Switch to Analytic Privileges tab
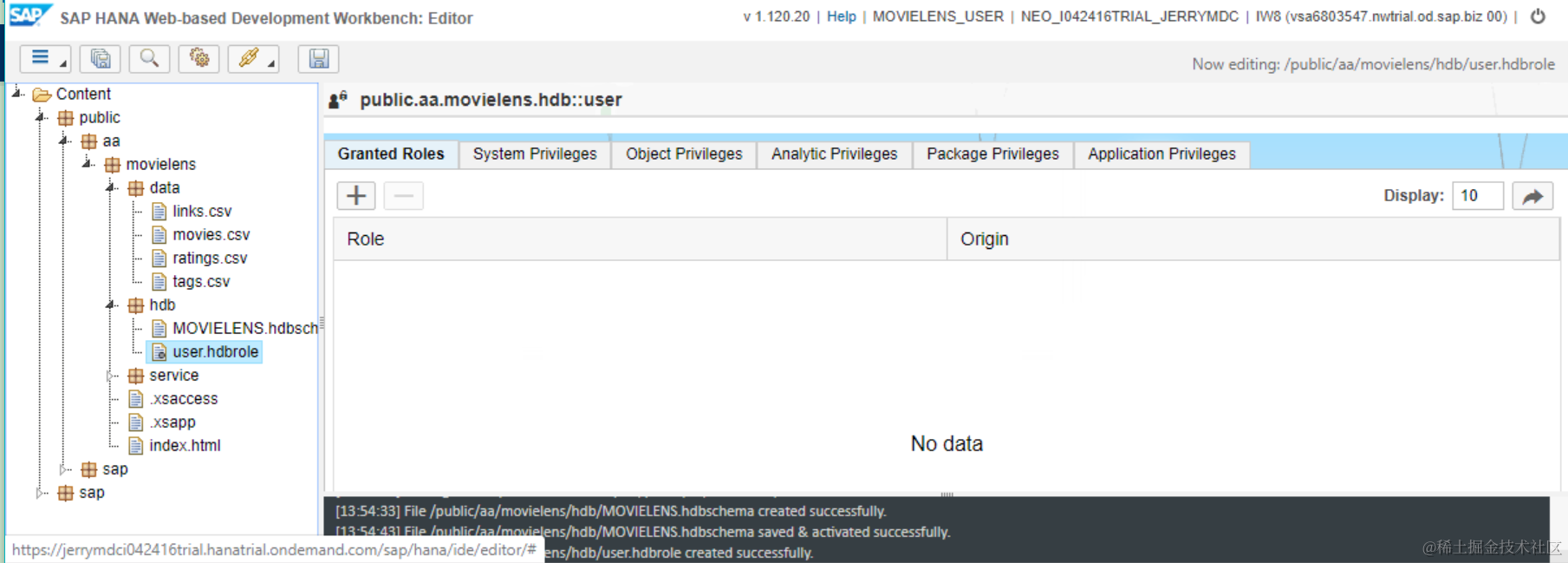This screenshot has height=563, width=1568. coord(835,154)
